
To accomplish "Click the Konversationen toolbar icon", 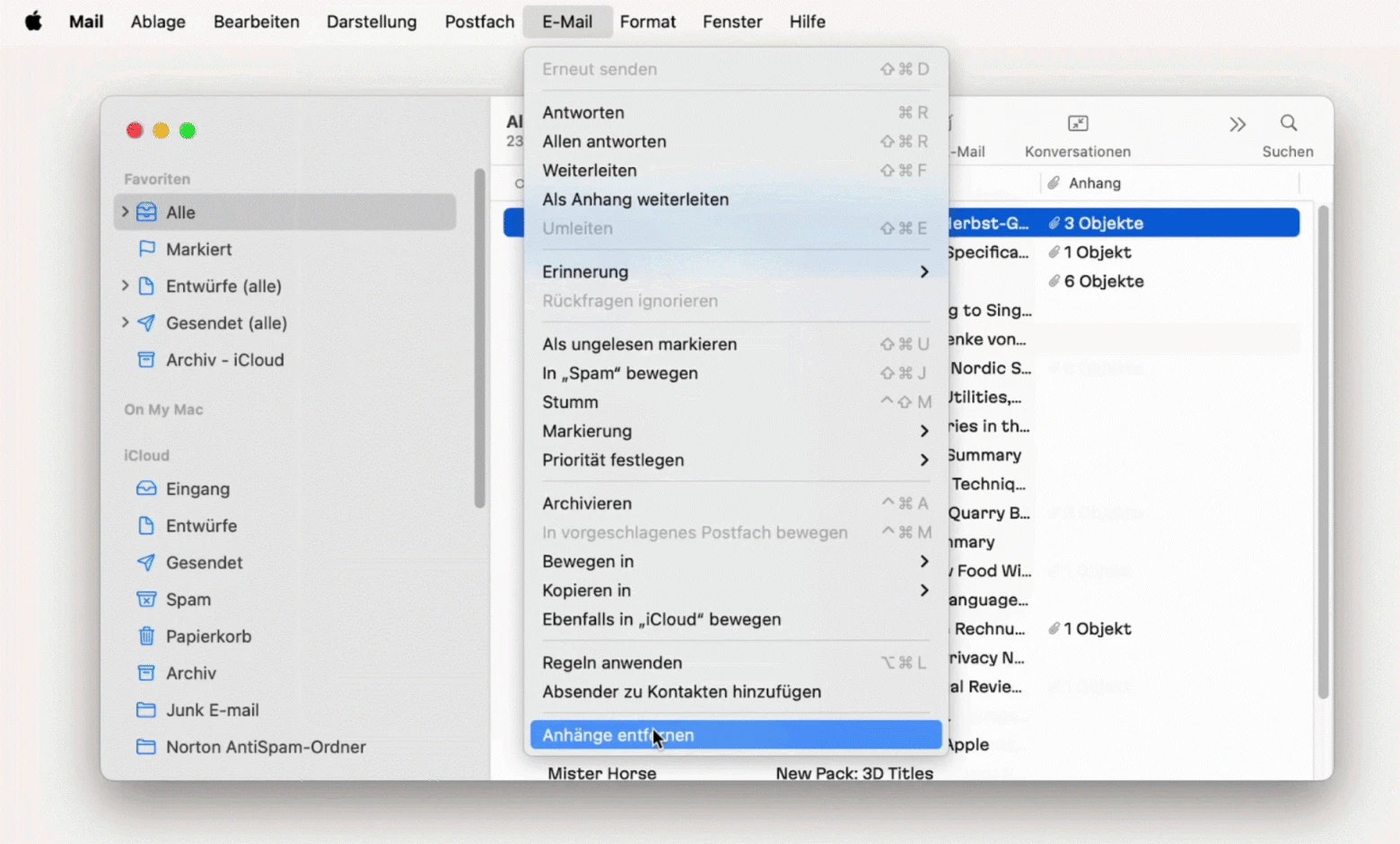I will pyautogui.click(x=1078, y=123).
